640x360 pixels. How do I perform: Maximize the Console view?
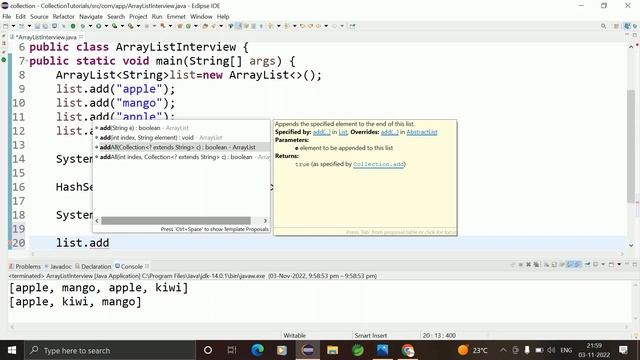pos(635,264)
